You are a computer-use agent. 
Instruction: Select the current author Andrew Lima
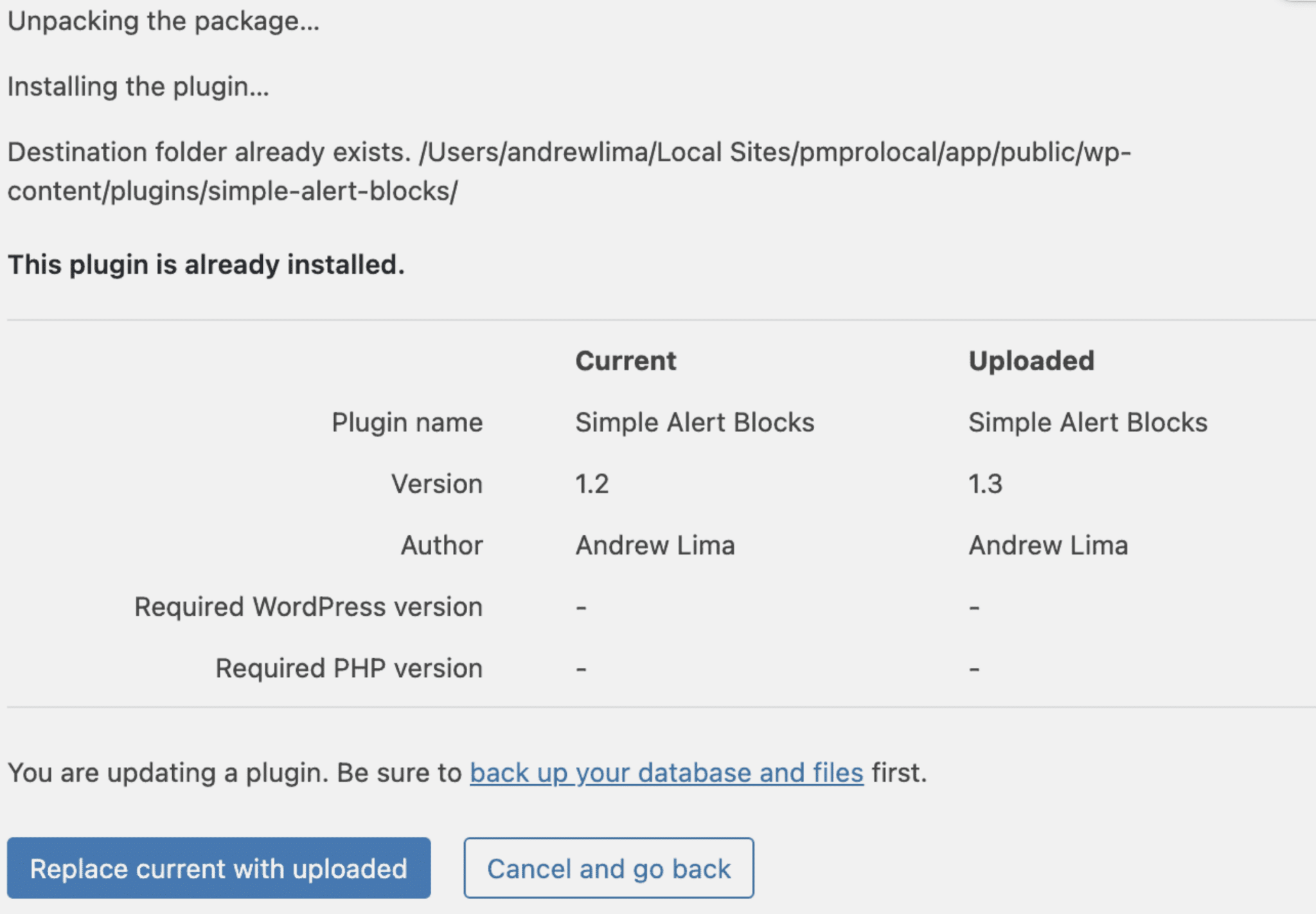654,545
